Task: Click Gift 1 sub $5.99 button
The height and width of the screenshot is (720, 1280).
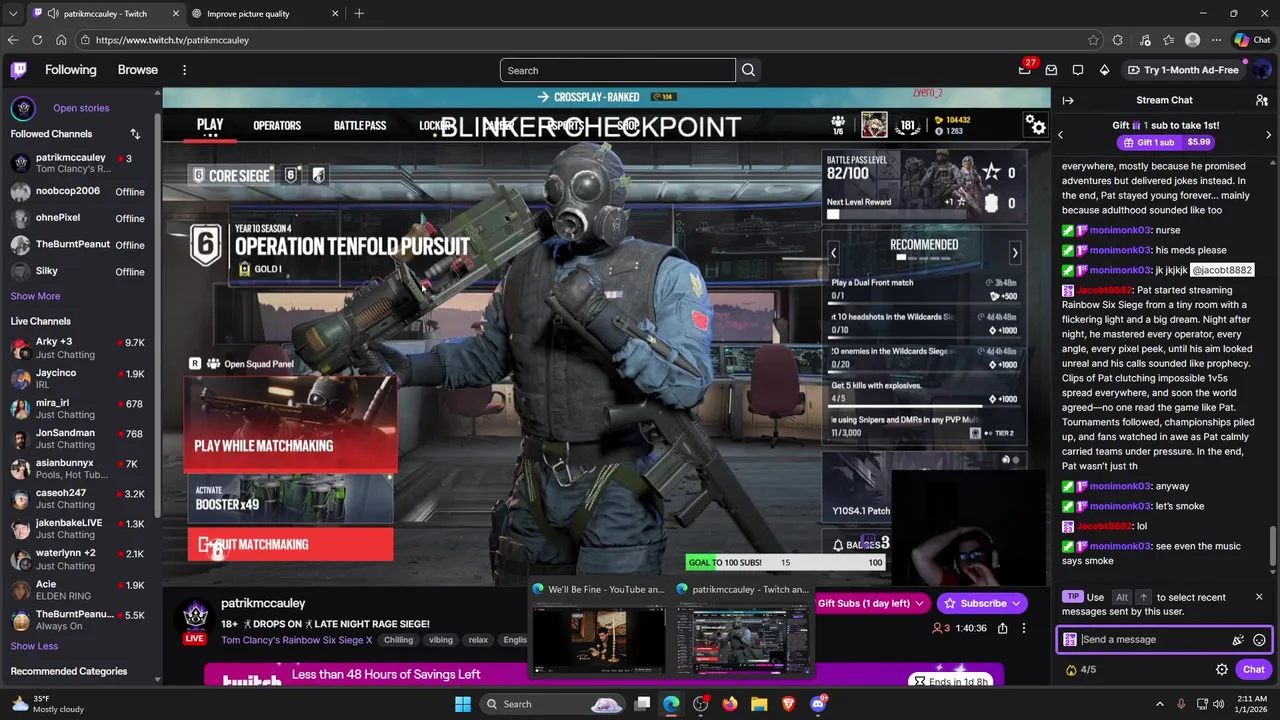Action: click(1166, 142)
